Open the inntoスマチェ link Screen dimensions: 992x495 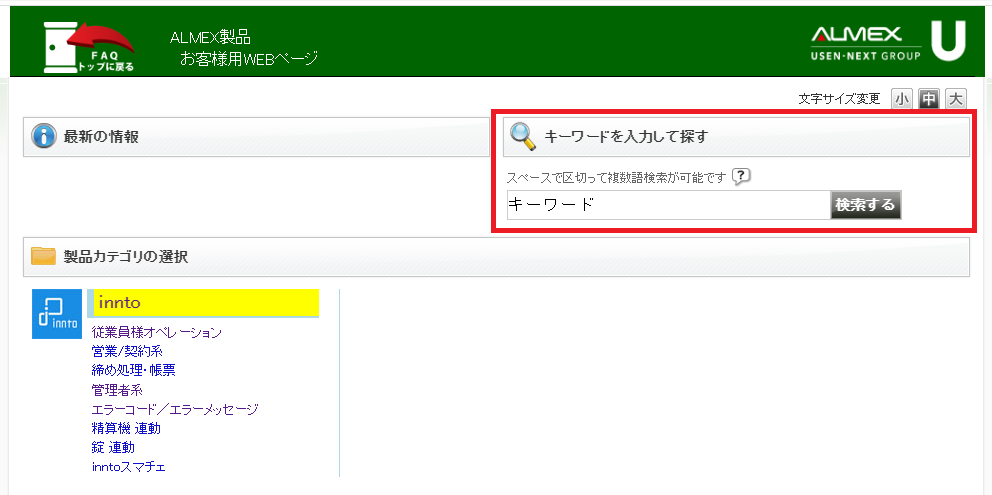pyautogui.click(x=128, y=467)
